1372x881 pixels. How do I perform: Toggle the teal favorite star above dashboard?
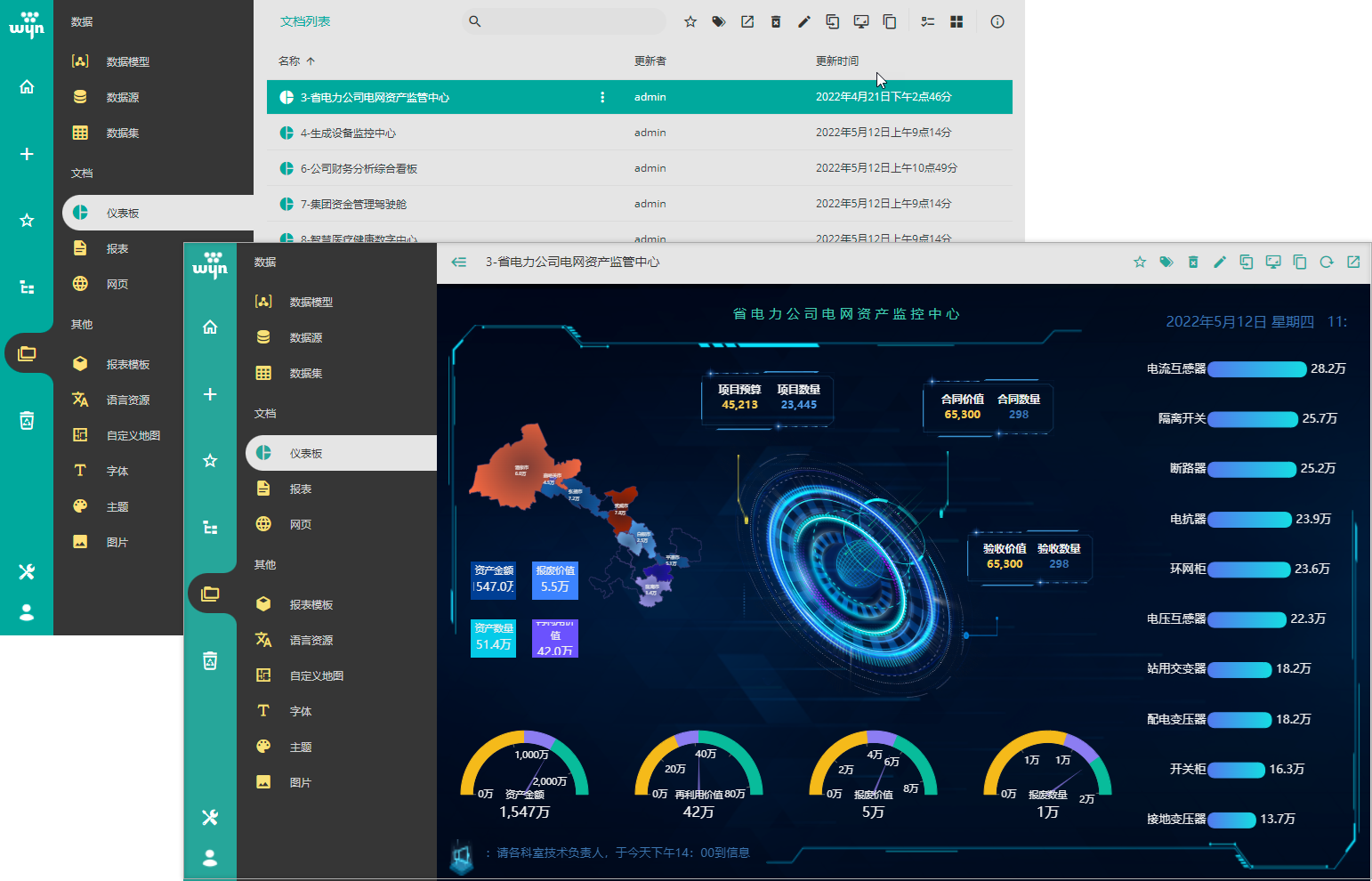(1139, 262)
